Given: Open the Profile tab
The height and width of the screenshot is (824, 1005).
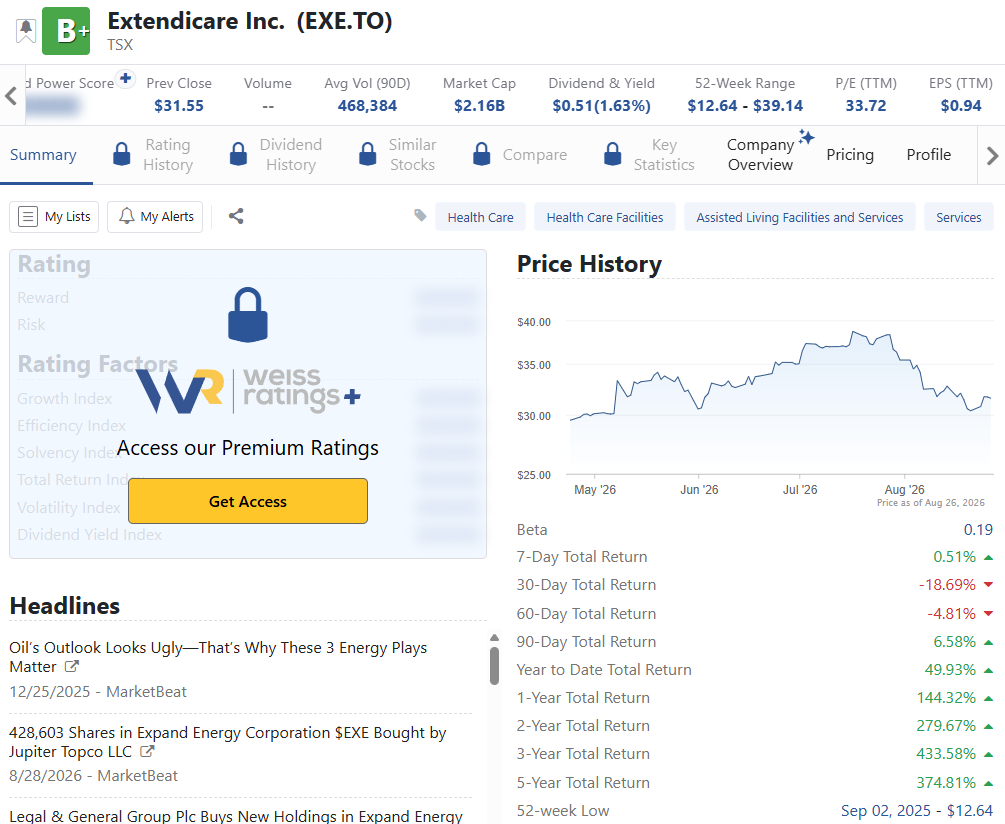Looking at the screenshot, I should pos(928,154).
